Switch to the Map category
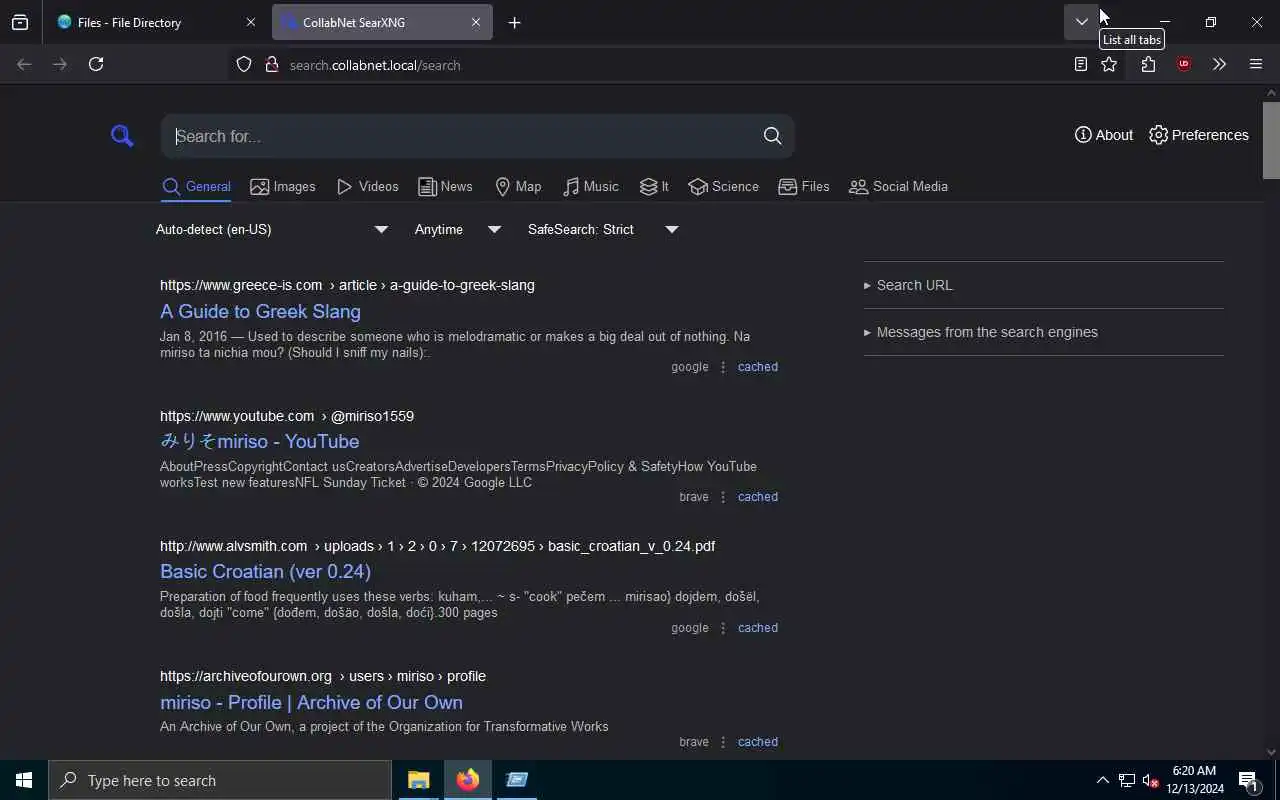1280x800 pixels. pyautogui.click(x=518, y=186)
